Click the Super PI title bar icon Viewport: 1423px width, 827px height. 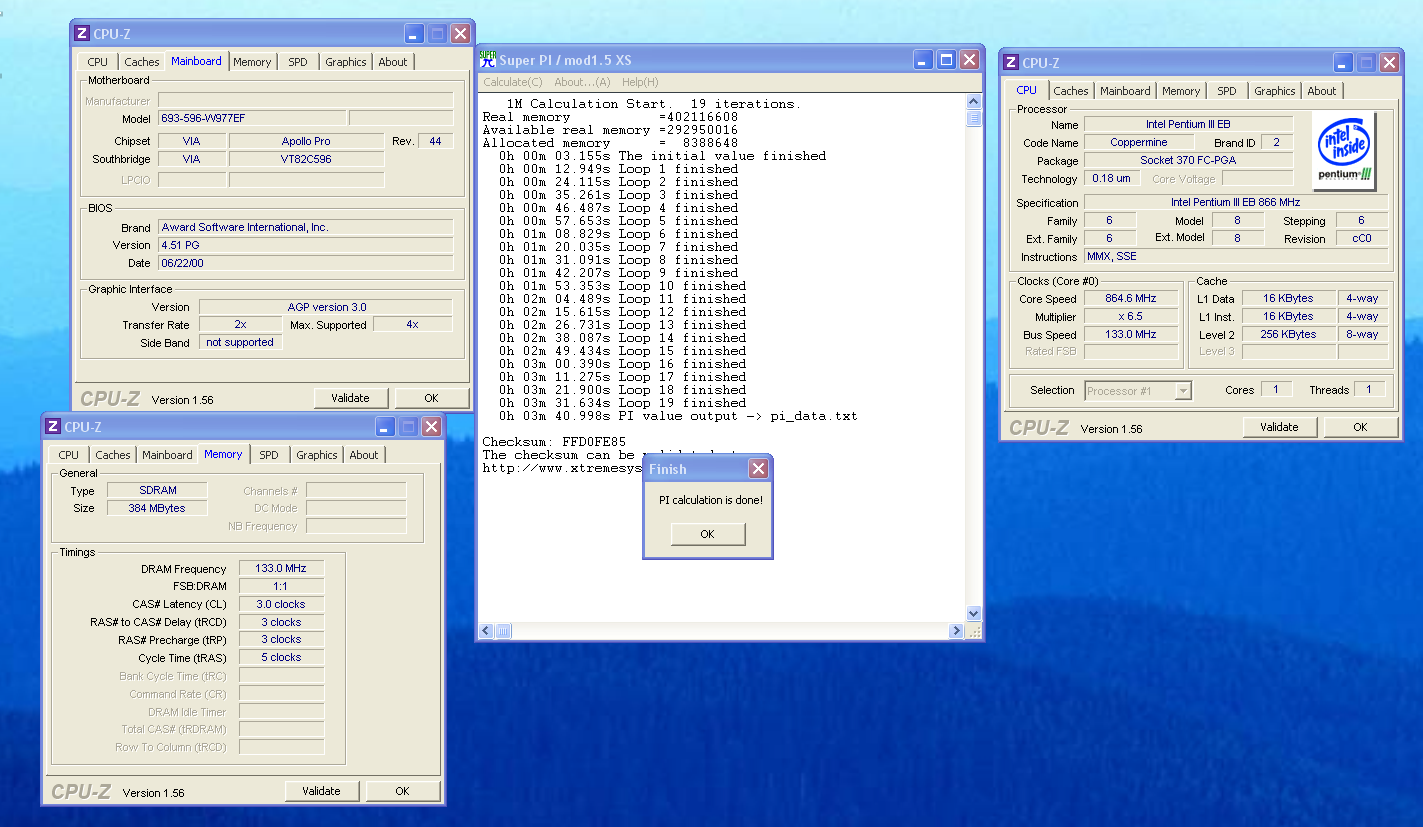[487, 59]
